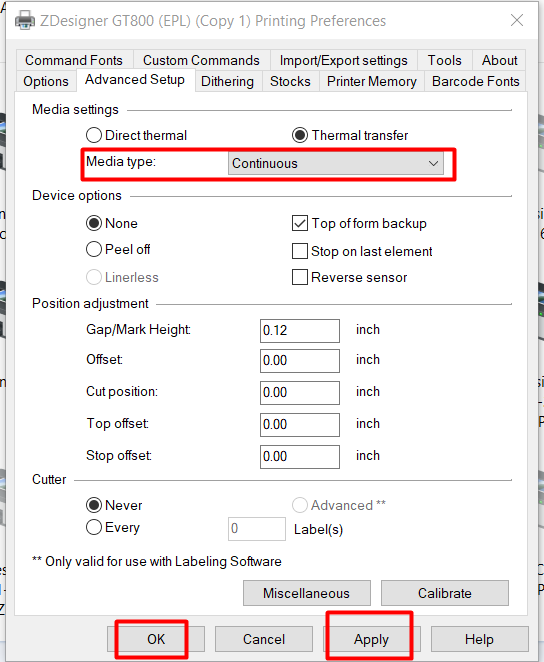This screenshot has width=544, height=662.
Task: Select the Direct thermal radio button
Action: 94,136
